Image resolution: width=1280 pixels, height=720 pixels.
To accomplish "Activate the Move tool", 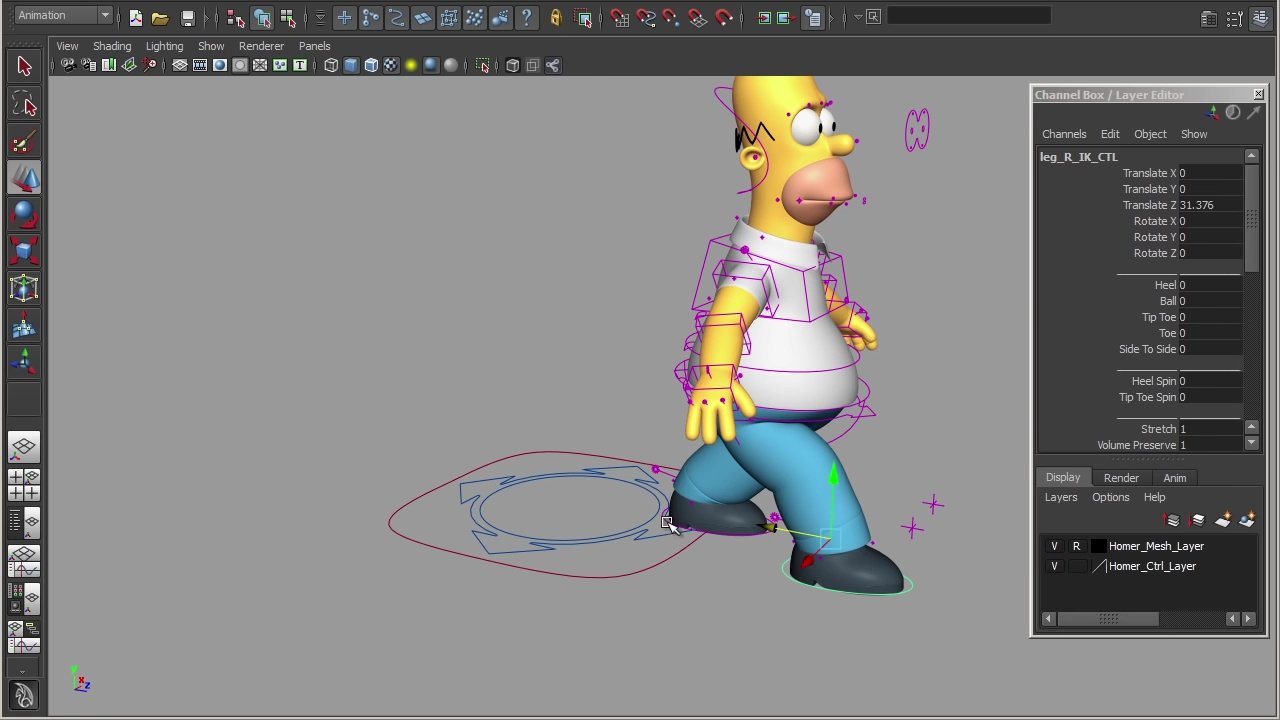I will coord(24,178).
